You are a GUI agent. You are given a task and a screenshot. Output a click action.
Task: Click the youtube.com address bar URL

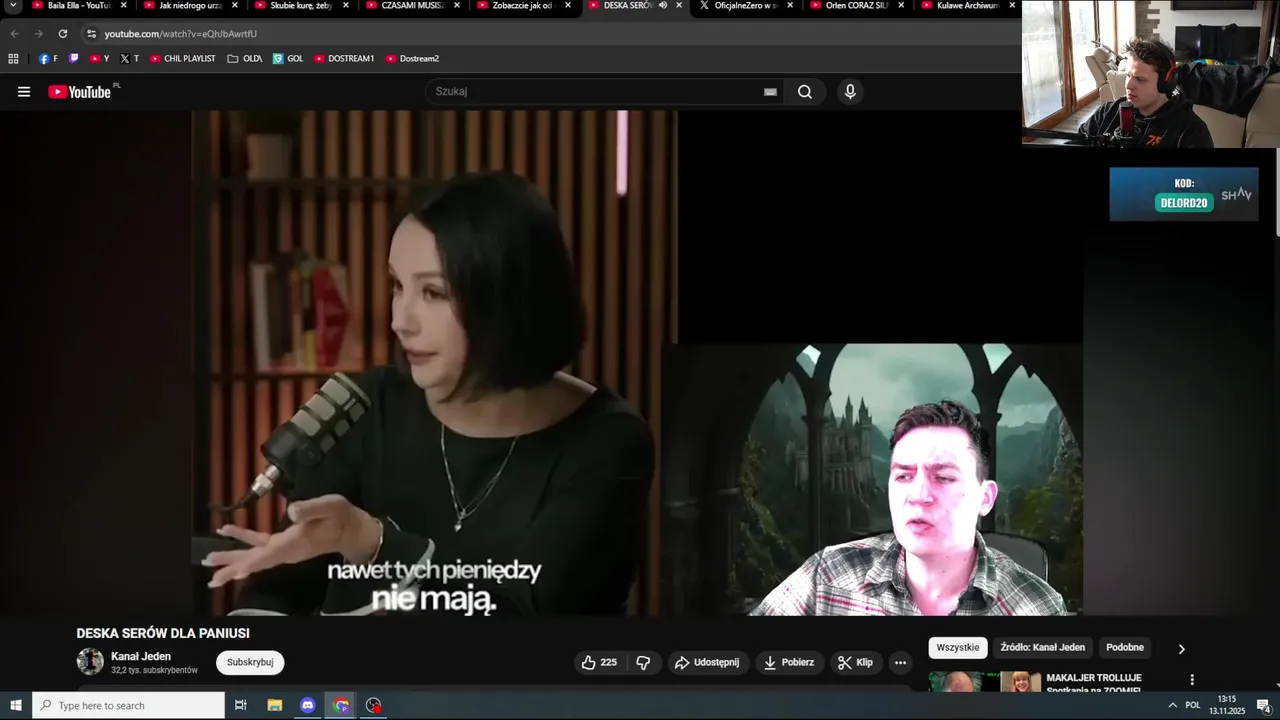[x=181, y=34]
